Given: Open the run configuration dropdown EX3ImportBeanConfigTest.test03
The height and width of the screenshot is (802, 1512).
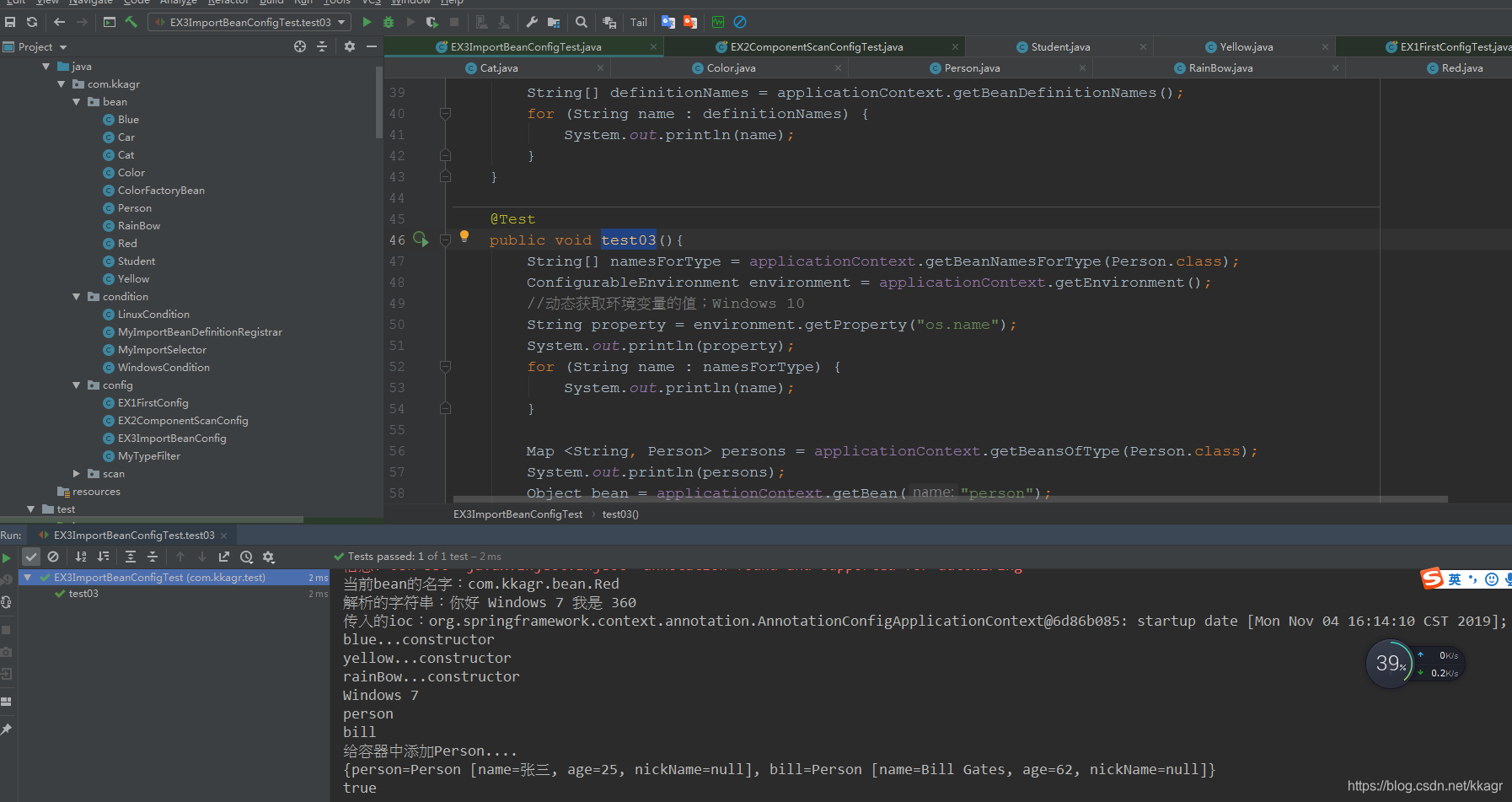Looking at the screenshot, I should pyautogui.click(x=249, y=22).
